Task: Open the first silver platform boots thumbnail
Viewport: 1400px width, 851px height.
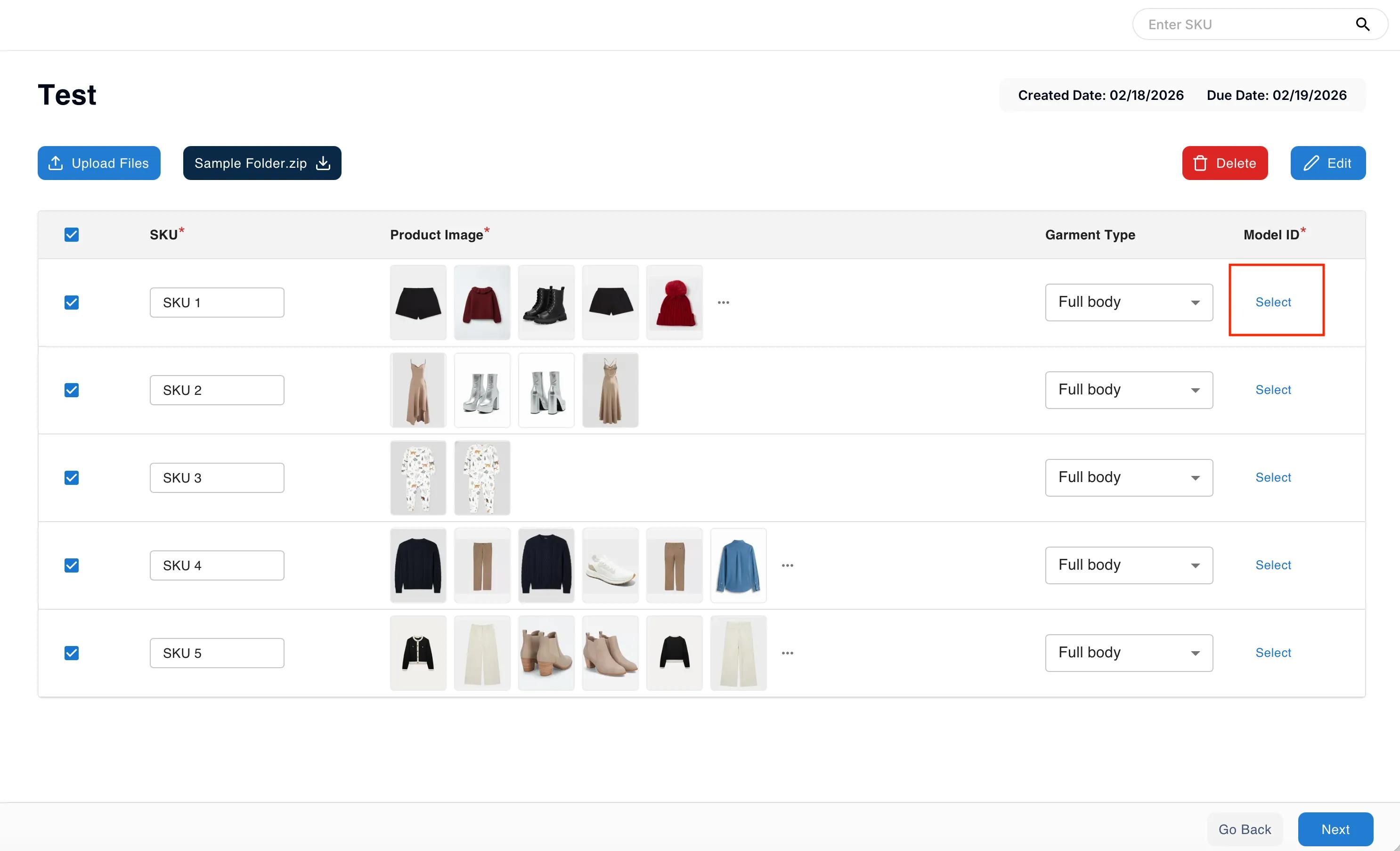Action: [482, 390]
